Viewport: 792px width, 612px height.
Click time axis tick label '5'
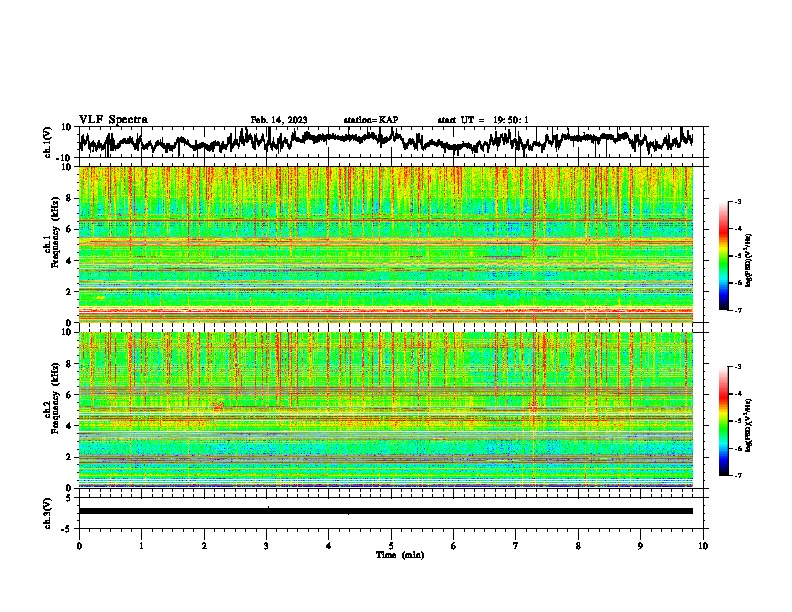click(x=391, y=546)
